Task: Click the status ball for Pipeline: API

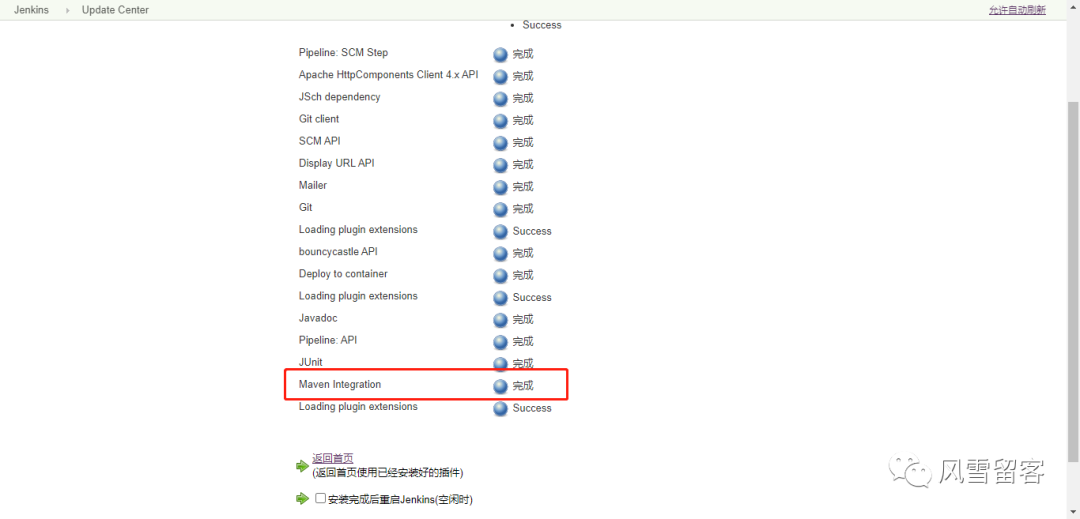Action: [501, 342]
